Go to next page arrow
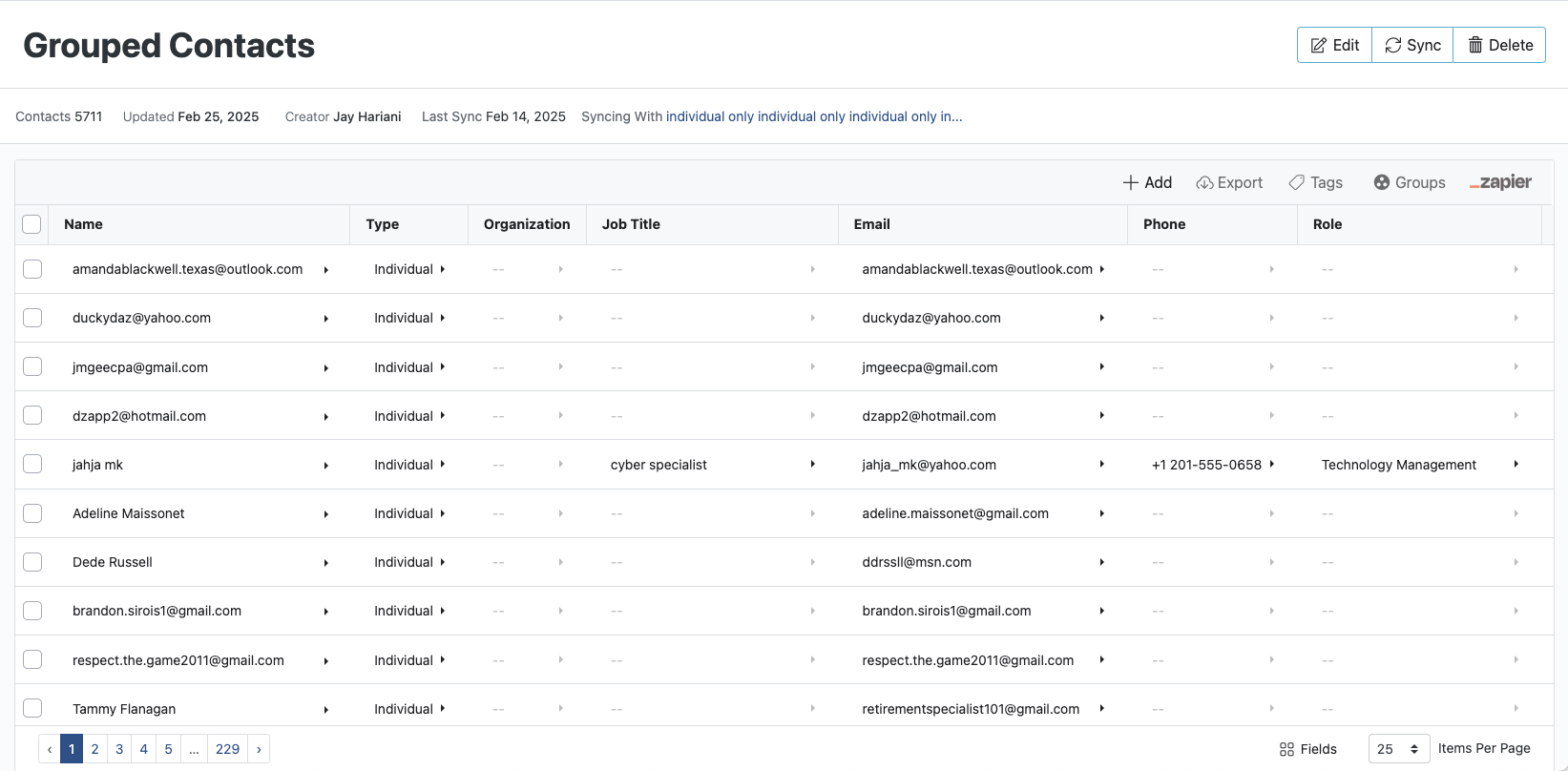This screenshot has height=771, width=1568. 259,749
